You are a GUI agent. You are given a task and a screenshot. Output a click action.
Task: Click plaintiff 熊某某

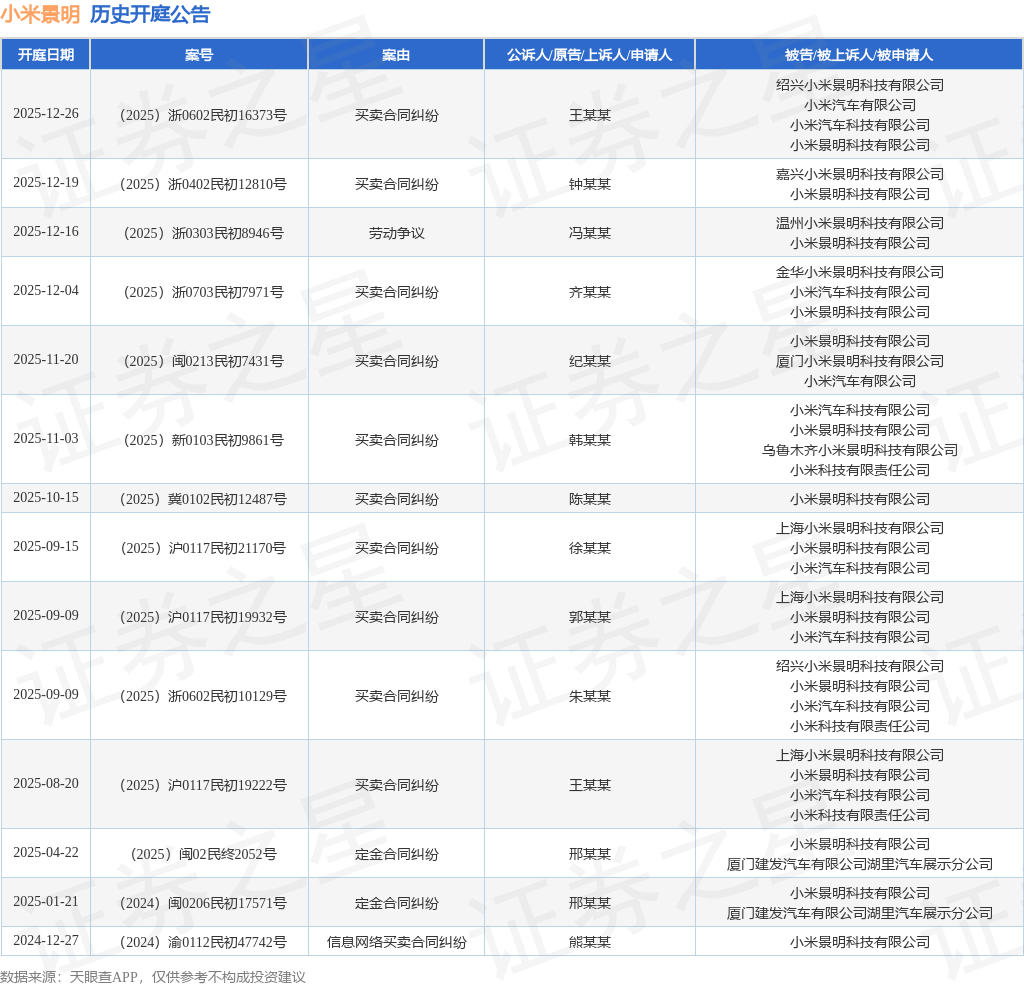(590, 942)
